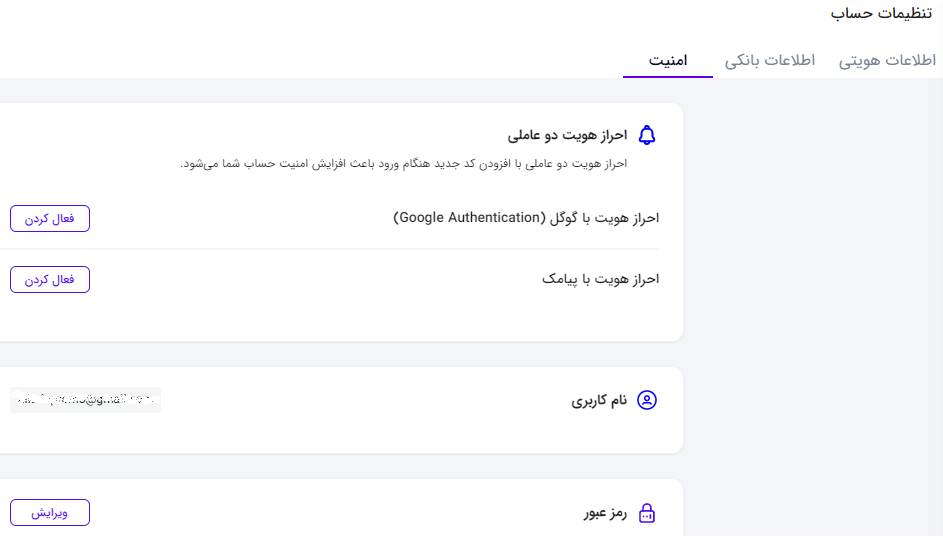
Task: Click the two-factor description sentence
Action: point(404,164)
